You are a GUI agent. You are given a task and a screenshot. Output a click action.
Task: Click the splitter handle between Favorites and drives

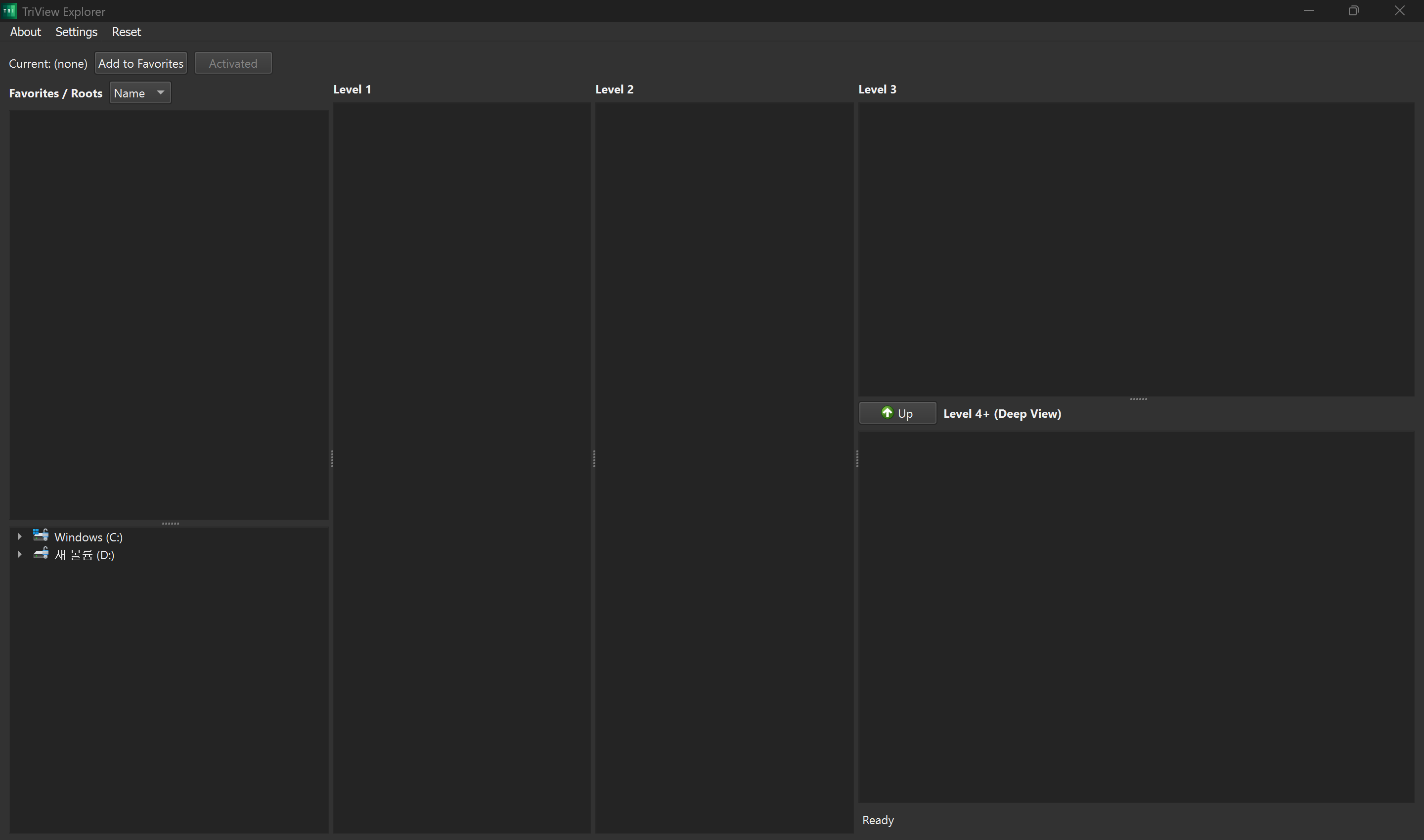click(170, 523)
